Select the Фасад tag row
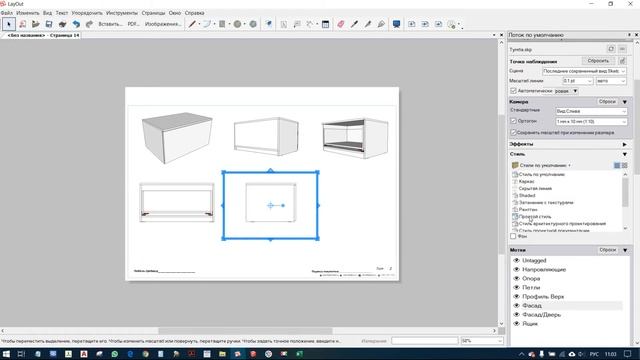Screen dimensions: 640x360 pos(567,305)
